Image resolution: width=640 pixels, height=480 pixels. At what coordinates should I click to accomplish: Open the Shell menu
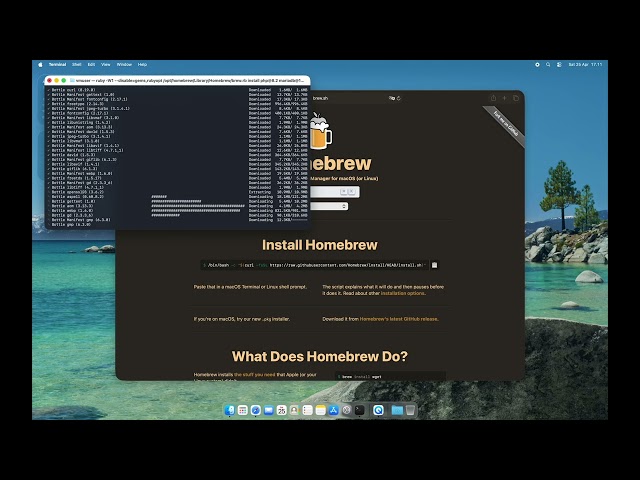pyautogui.click(x=77, y=64)
